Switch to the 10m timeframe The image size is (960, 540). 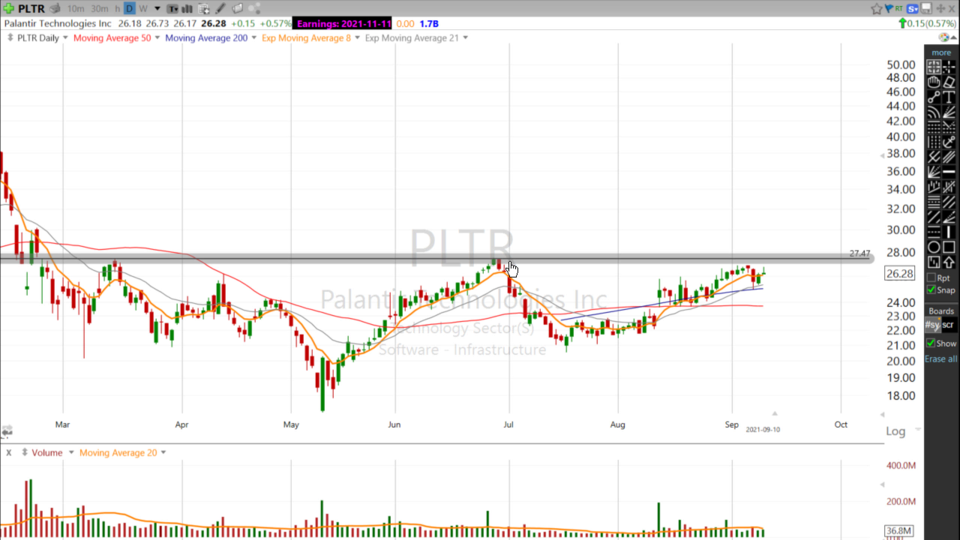click(76, 9)
